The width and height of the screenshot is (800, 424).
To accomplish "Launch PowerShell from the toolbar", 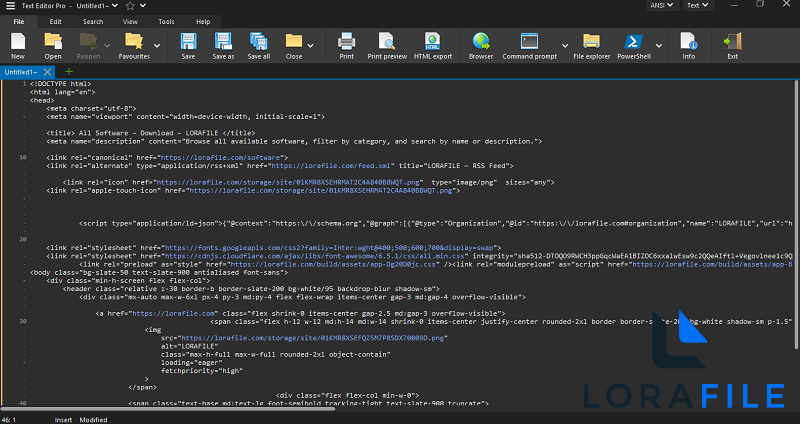I will click(x=634, y=41).
